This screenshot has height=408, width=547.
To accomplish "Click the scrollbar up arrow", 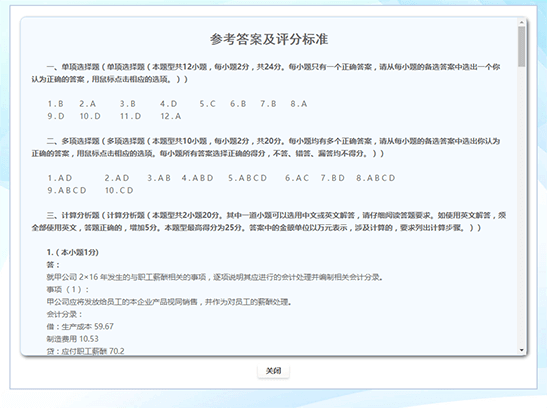I will (x=522, y=23).
